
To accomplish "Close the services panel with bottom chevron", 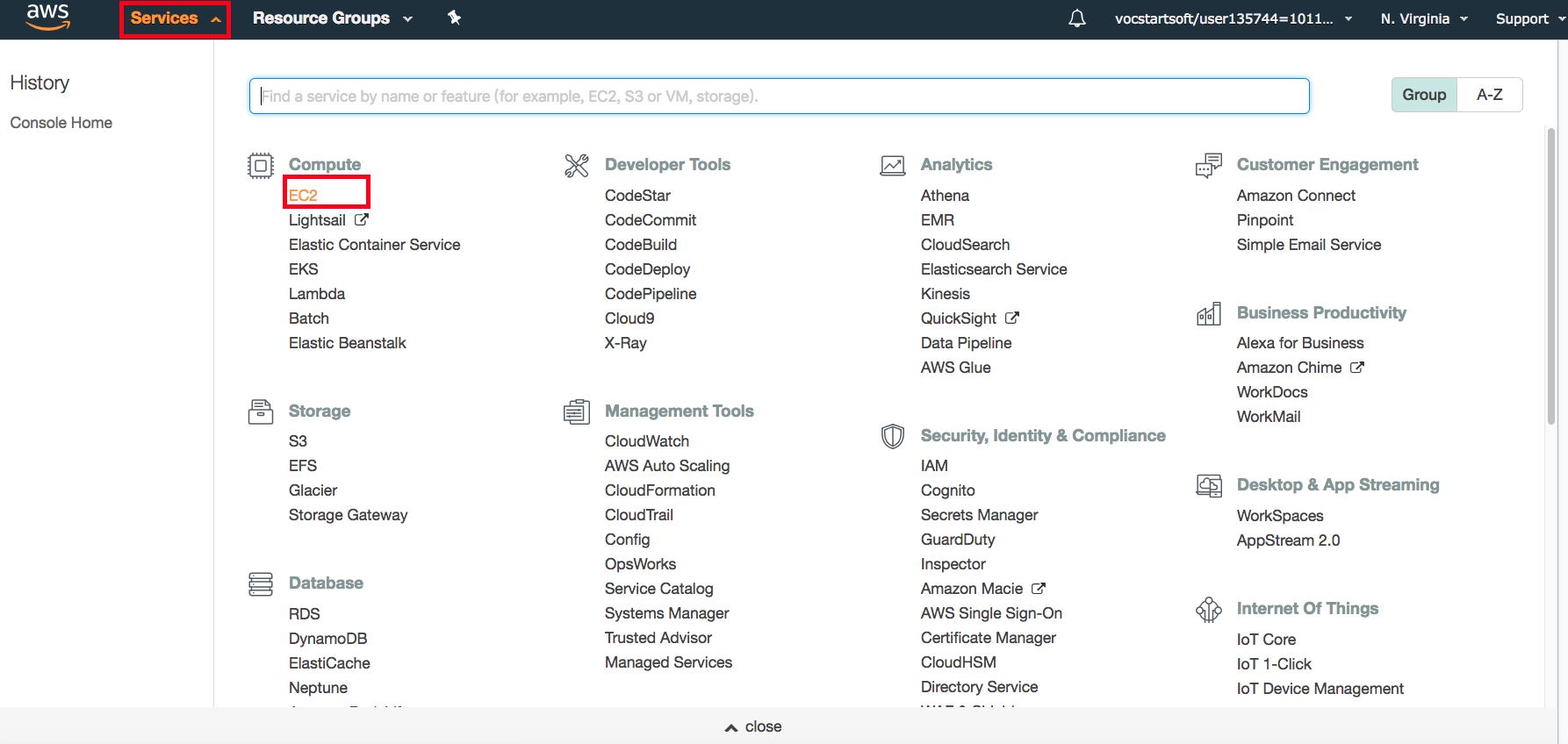I will 753,726.
